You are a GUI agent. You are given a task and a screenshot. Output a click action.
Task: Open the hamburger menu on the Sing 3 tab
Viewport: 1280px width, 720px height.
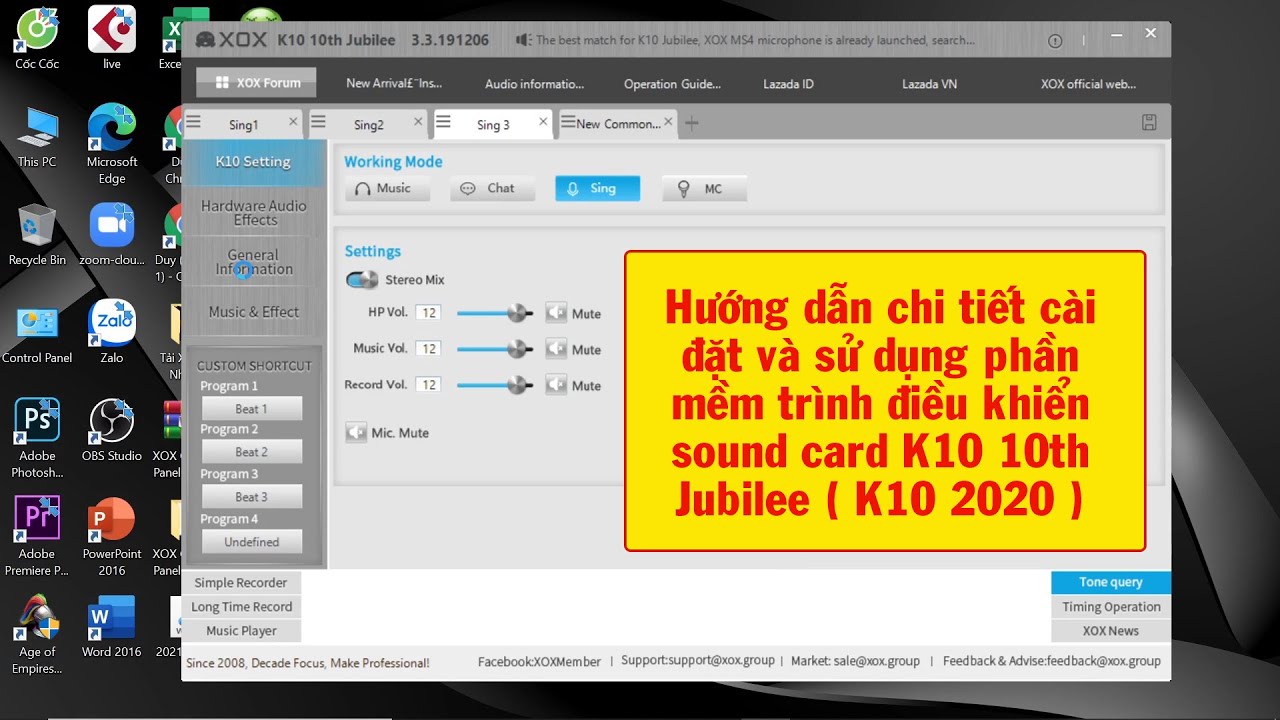point(443,122)
